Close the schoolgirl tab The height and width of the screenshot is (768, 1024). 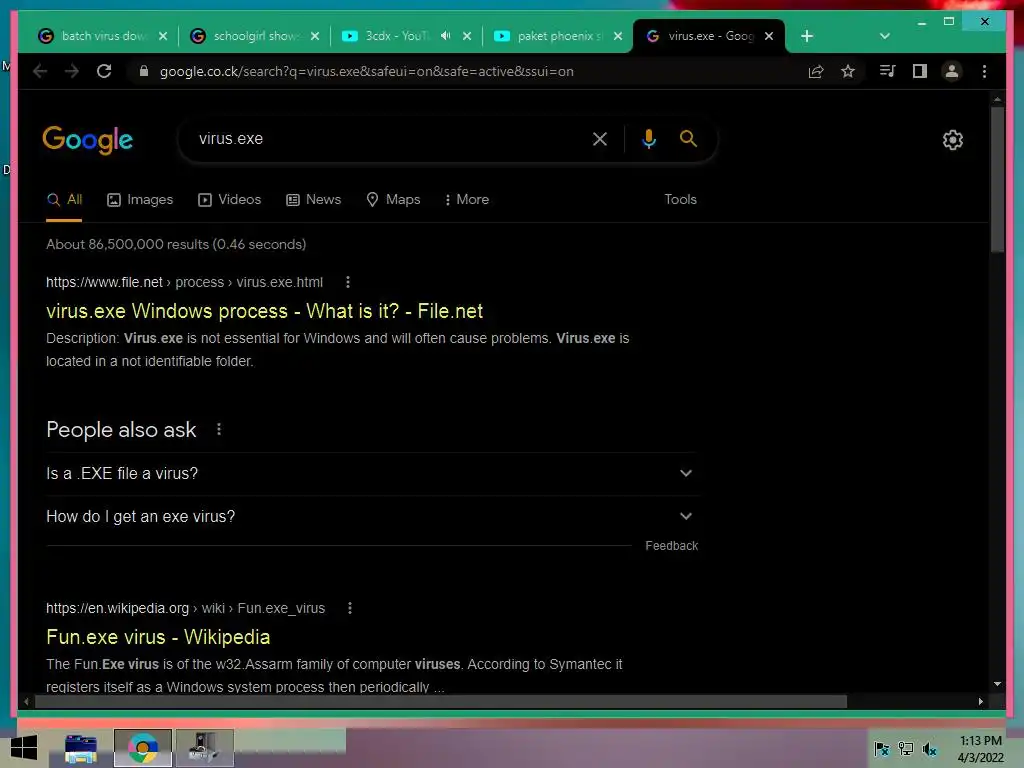[315, 36]
